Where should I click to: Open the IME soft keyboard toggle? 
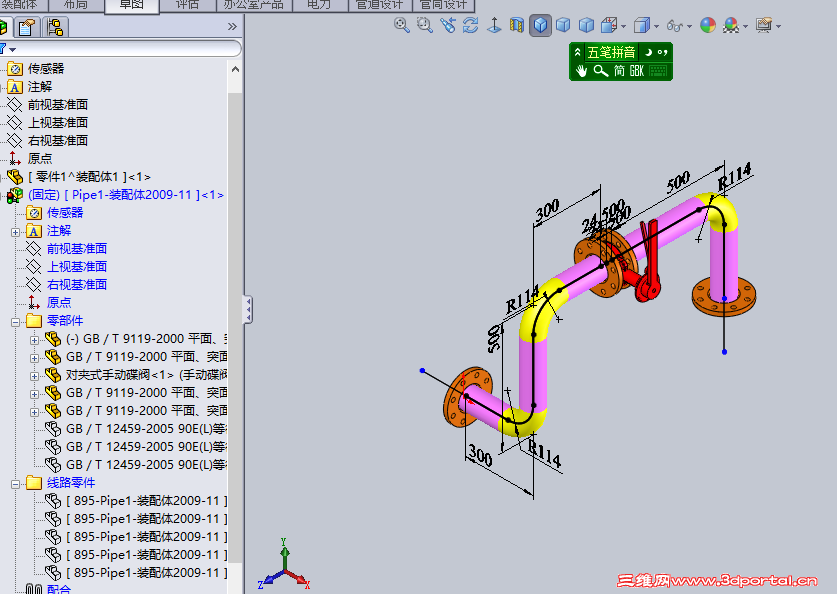point(657,69)
